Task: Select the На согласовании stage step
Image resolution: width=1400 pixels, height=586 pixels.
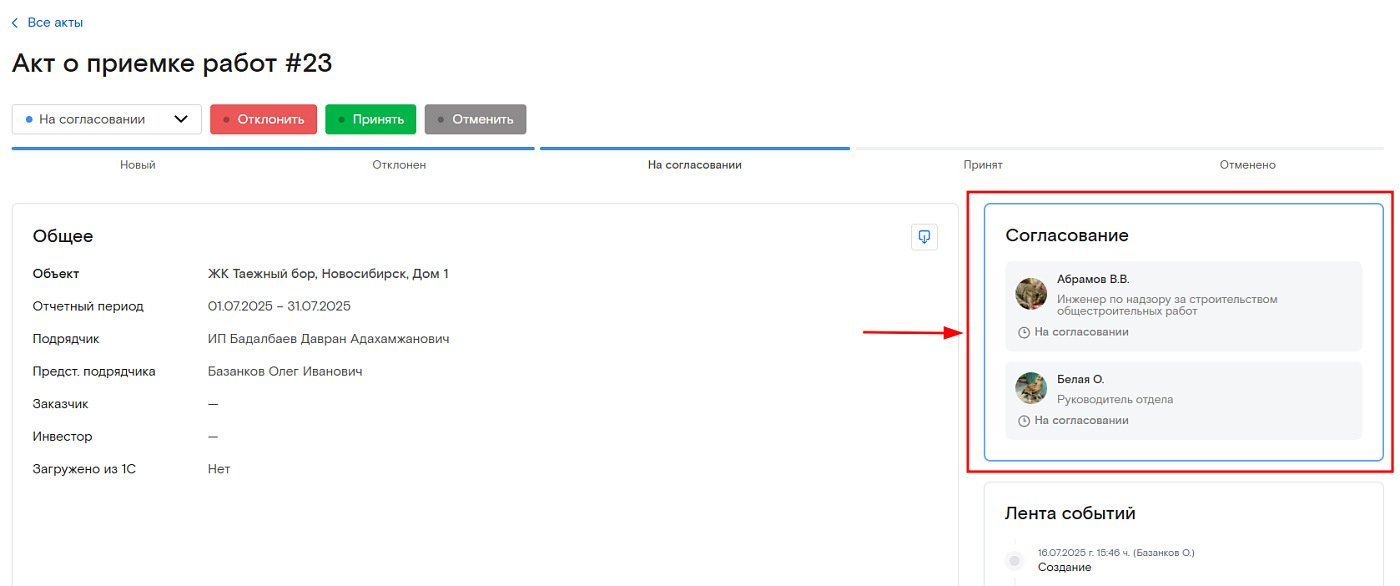Action: [695, 165]
